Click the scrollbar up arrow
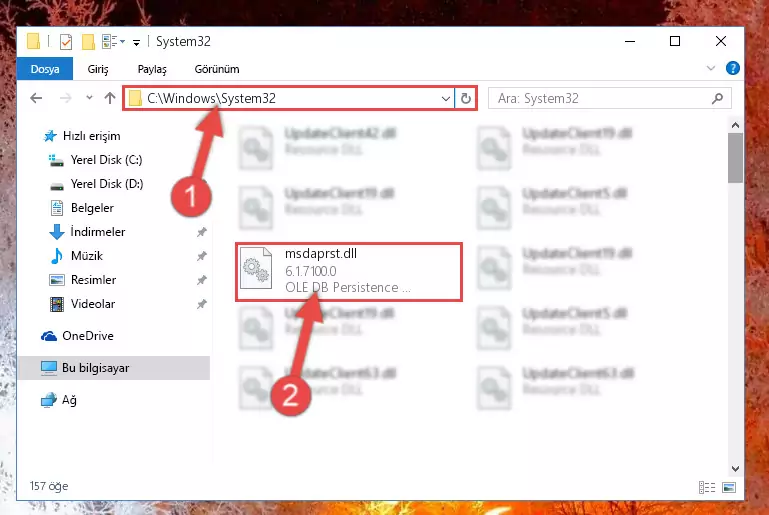769x515 pixels. click(x=735, y=126)
